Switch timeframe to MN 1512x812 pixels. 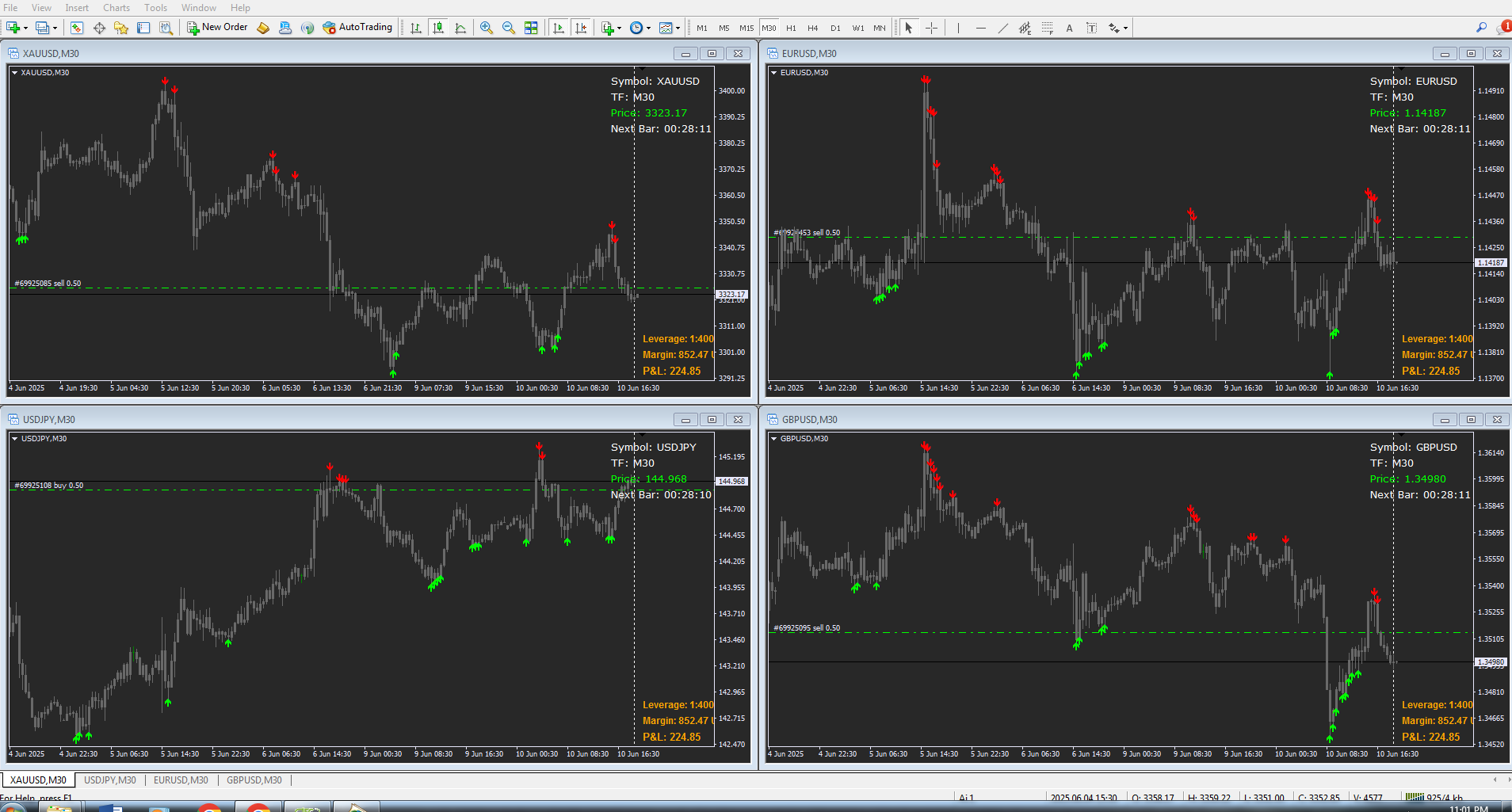point(880,28)
